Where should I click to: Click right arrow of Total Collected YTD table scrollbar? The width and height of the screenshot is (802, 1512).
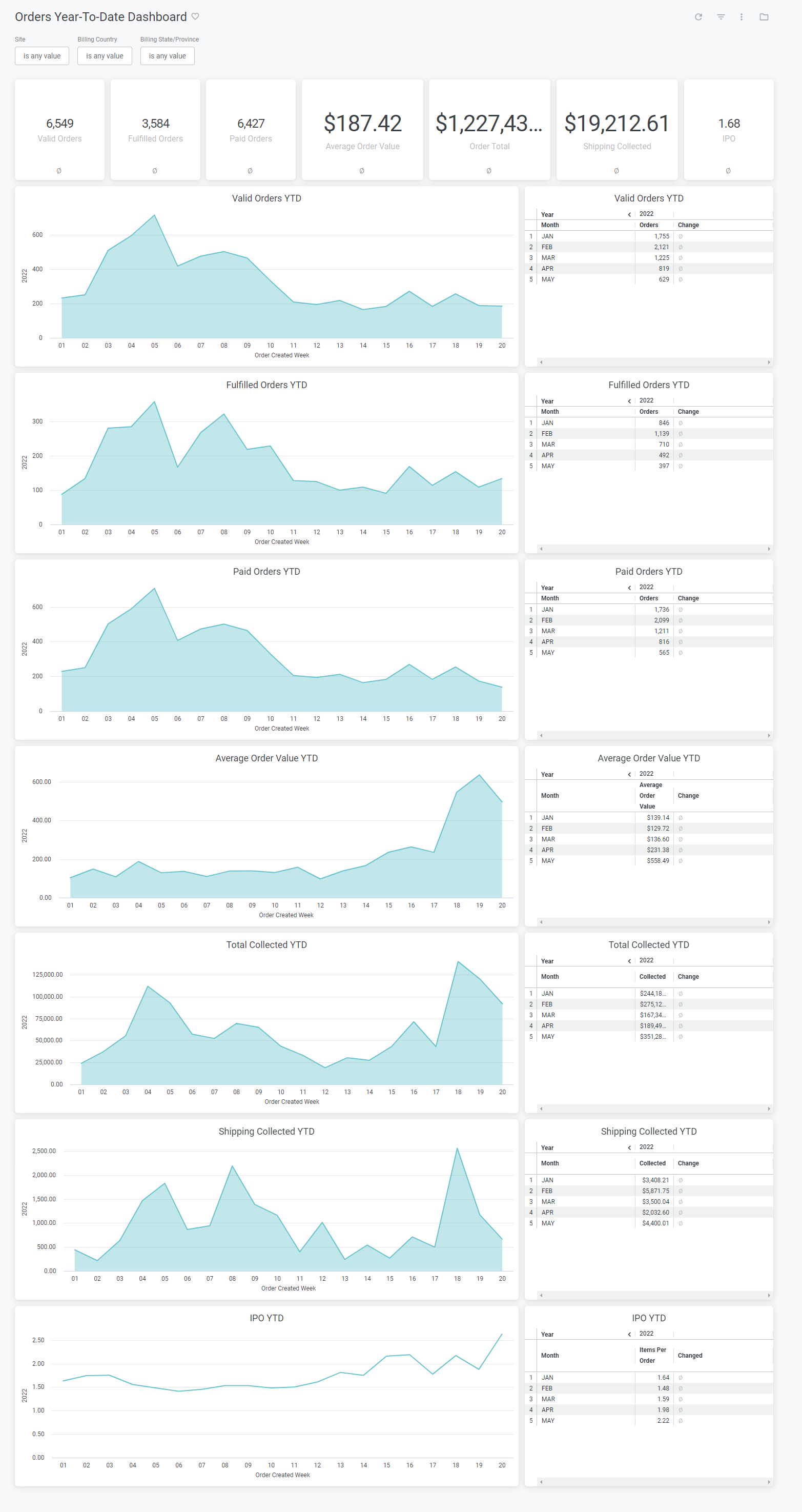click(769, 1109)
